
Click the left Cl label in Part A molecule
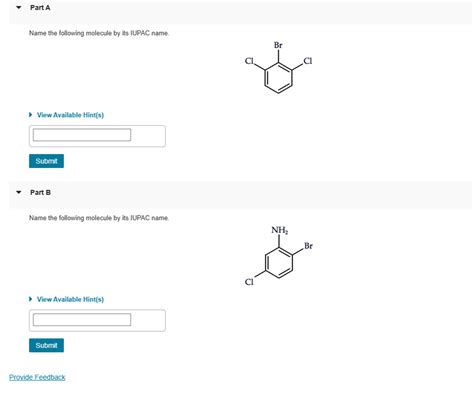click(249, 61)
